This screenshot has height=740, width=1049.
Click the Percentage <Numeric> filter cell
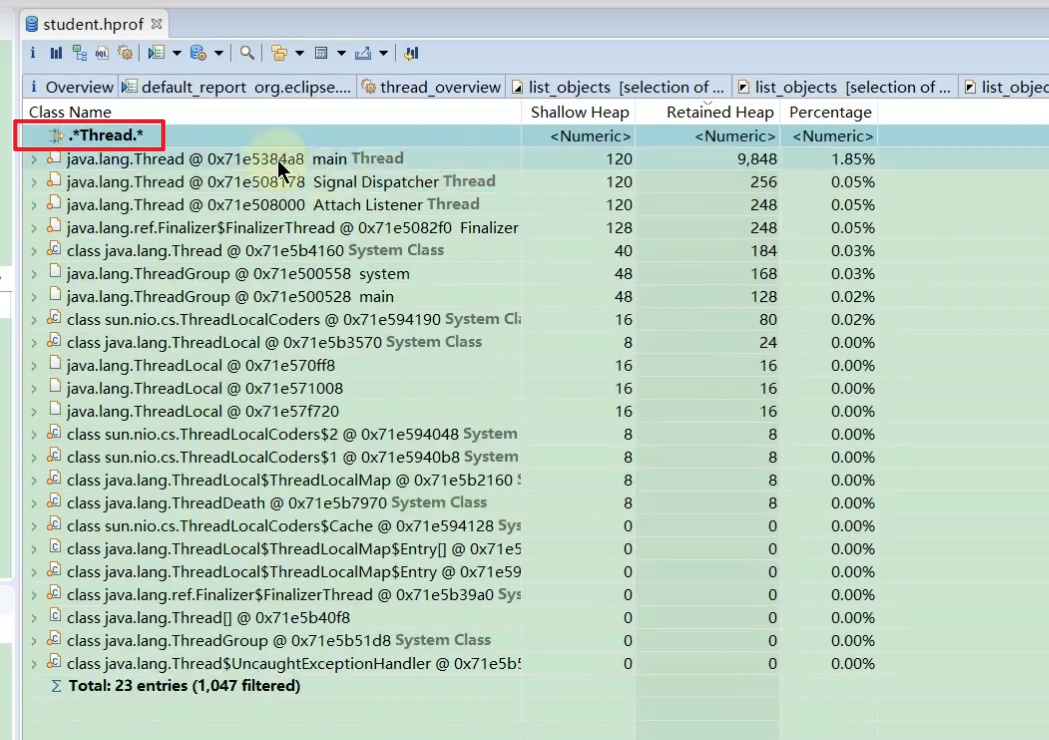point(832,136)
